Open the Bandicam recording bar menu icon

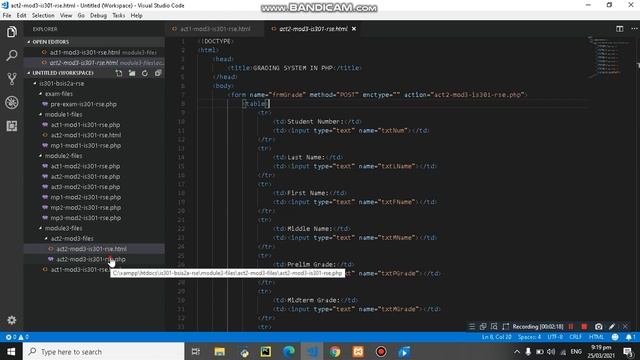coord(472,327)
